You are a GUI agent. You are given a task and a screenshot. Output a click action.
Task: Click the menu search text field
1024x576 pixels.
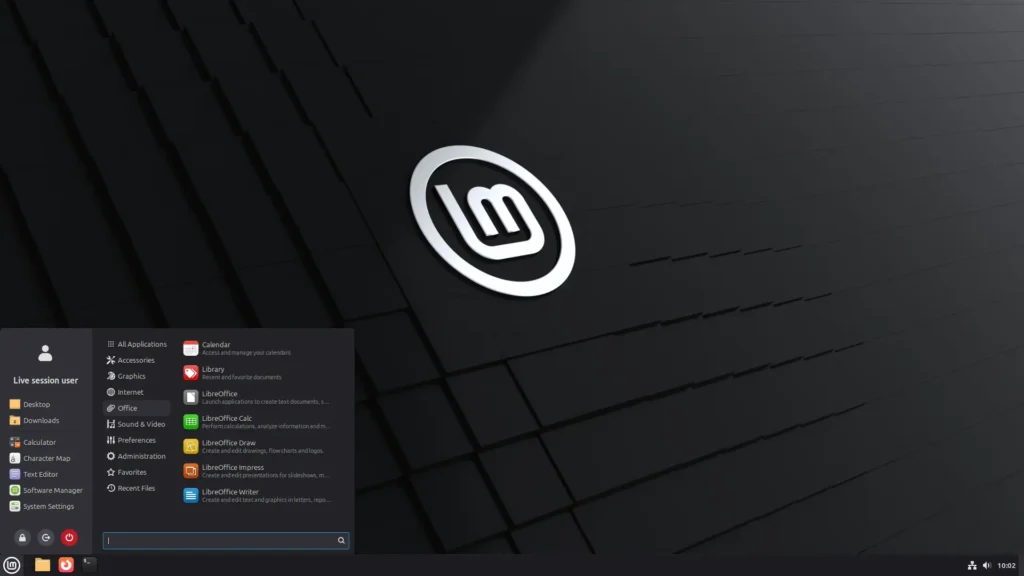[x=220, y=540]
